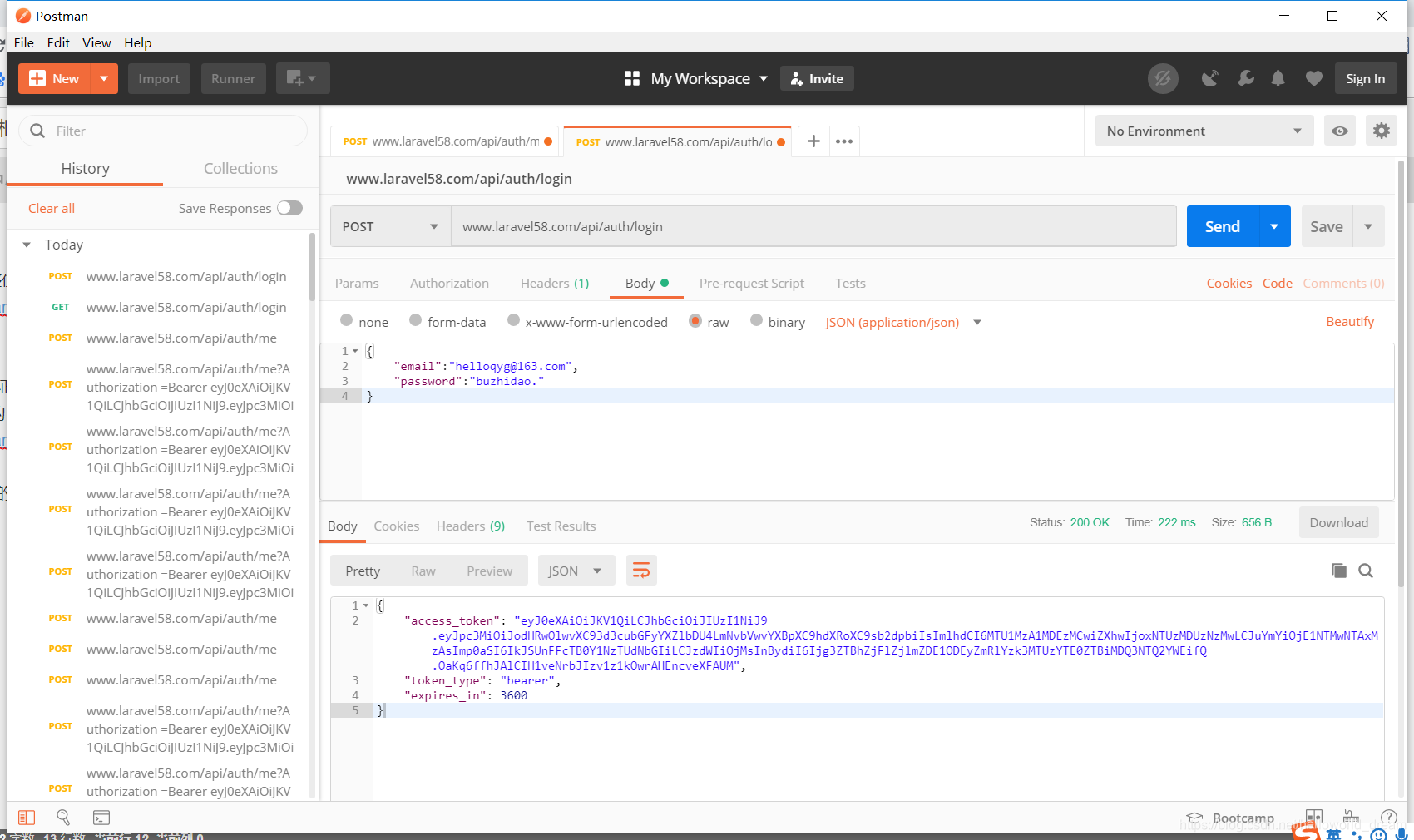Open the Edit menu

(58, 42)
